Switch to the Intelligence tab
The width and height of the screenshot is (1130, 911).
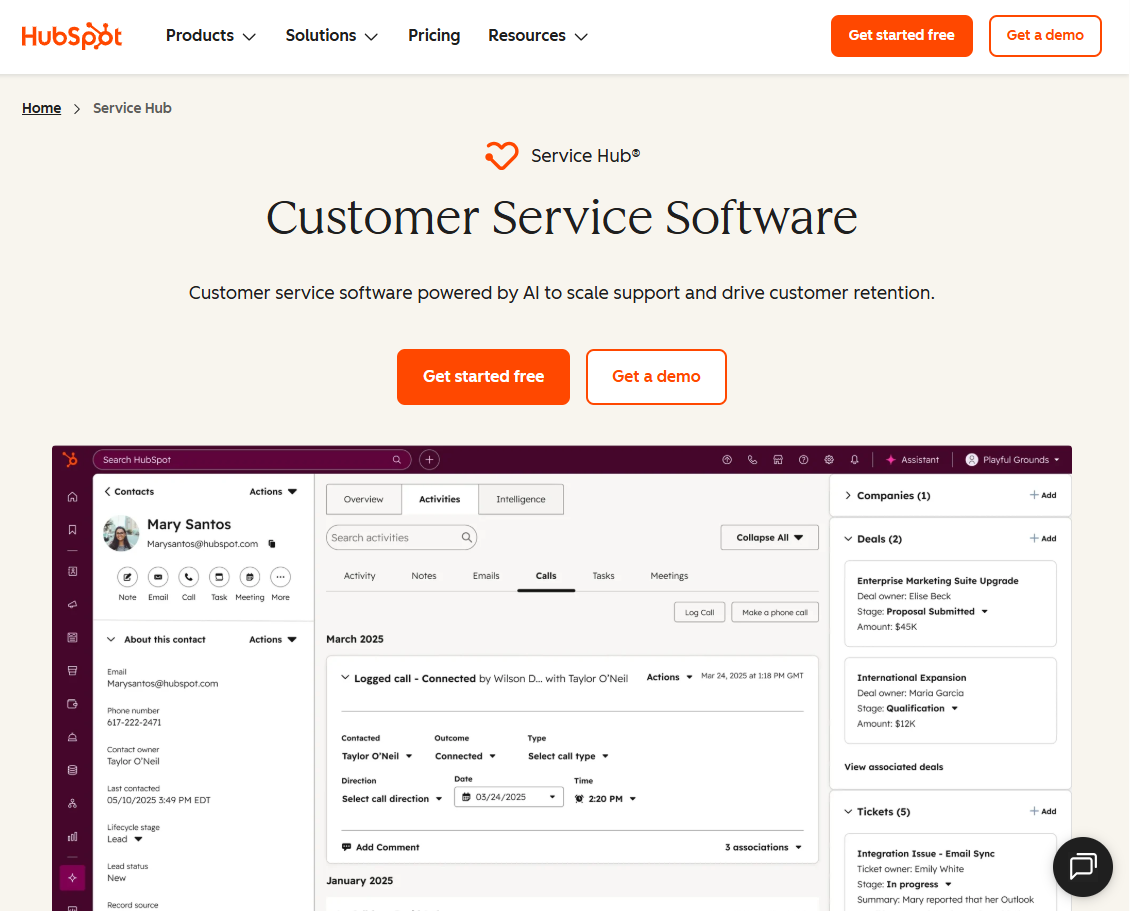pos(521,499)
